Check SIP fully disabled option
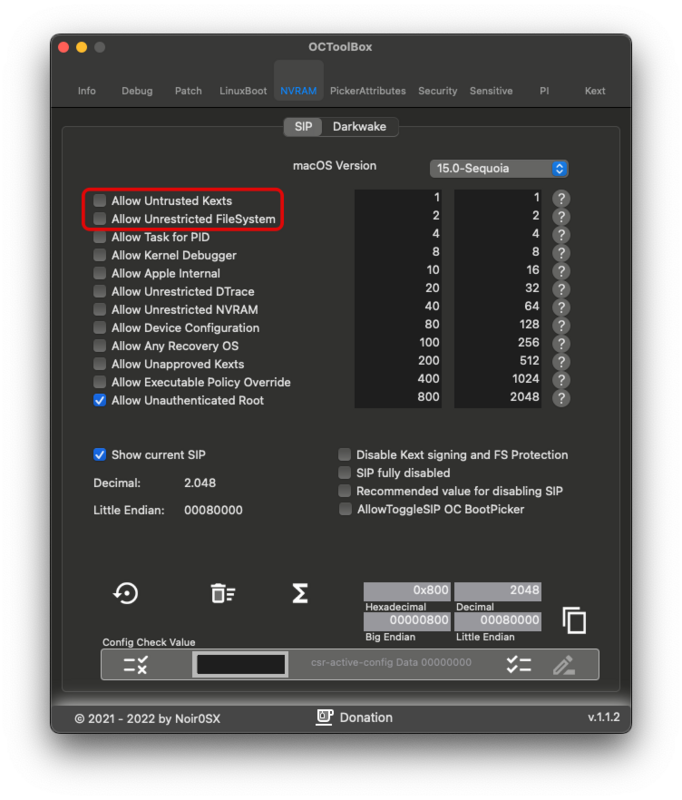This screenshot has height=800, width=682. point(345,473)
